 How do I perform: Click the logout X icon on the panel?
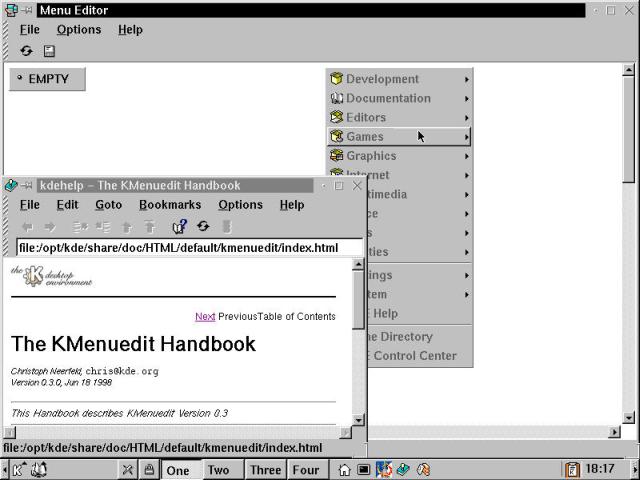129,469
